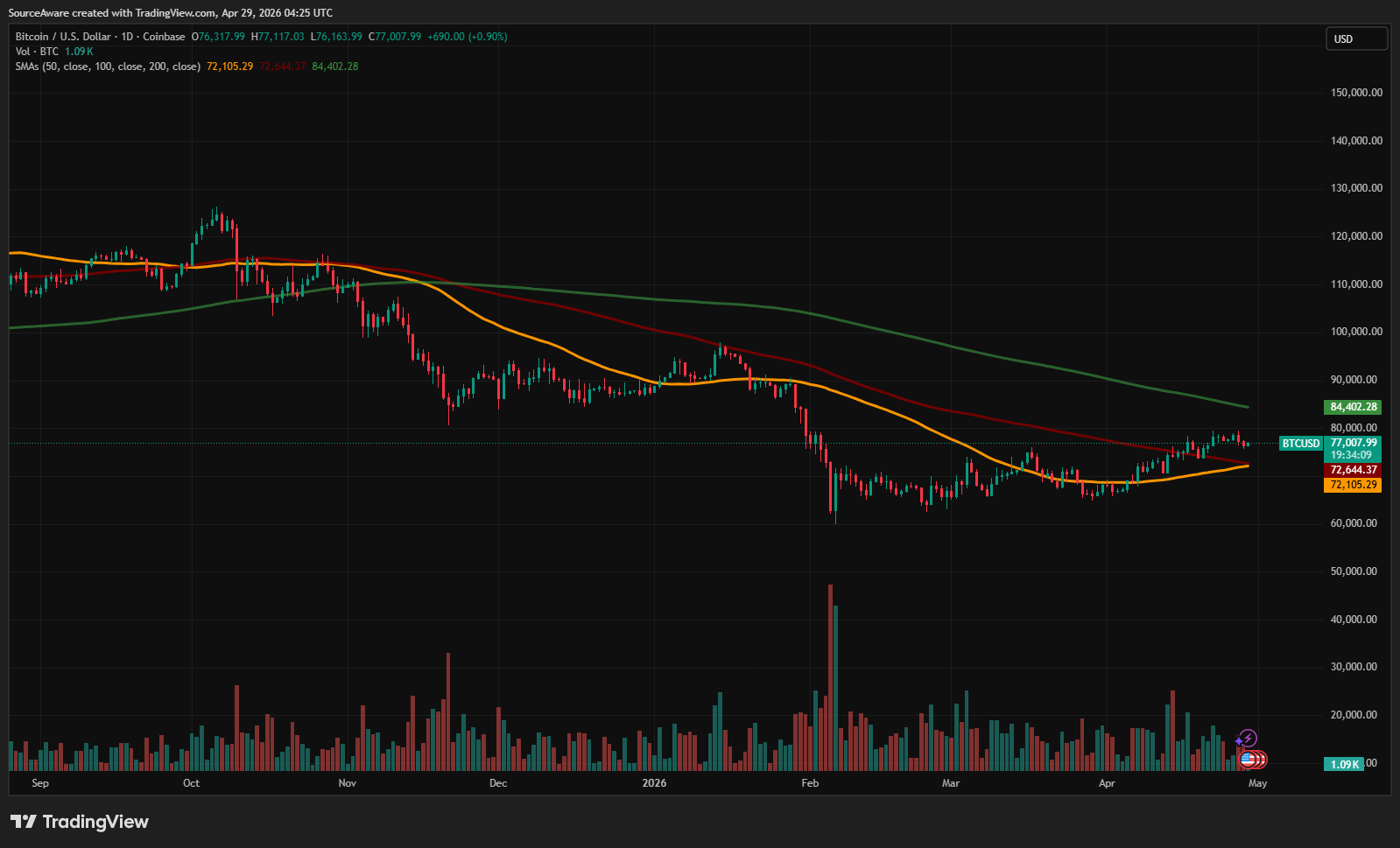The image size is (1400, 848).
Task: Click the SourceAware created with TradingView.com header text
Action: pos(171,13)
